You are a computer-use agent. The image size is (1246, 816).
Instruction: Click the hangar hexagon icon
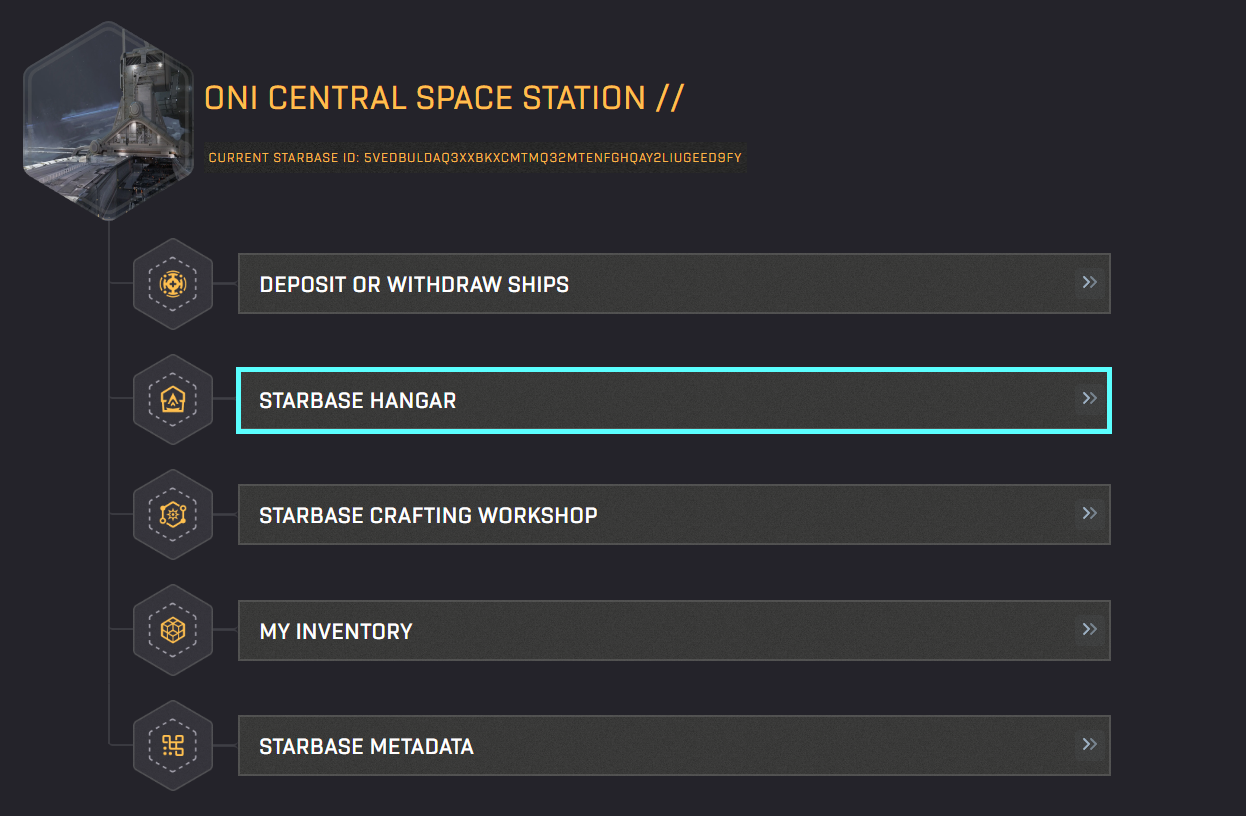(173, 400)
